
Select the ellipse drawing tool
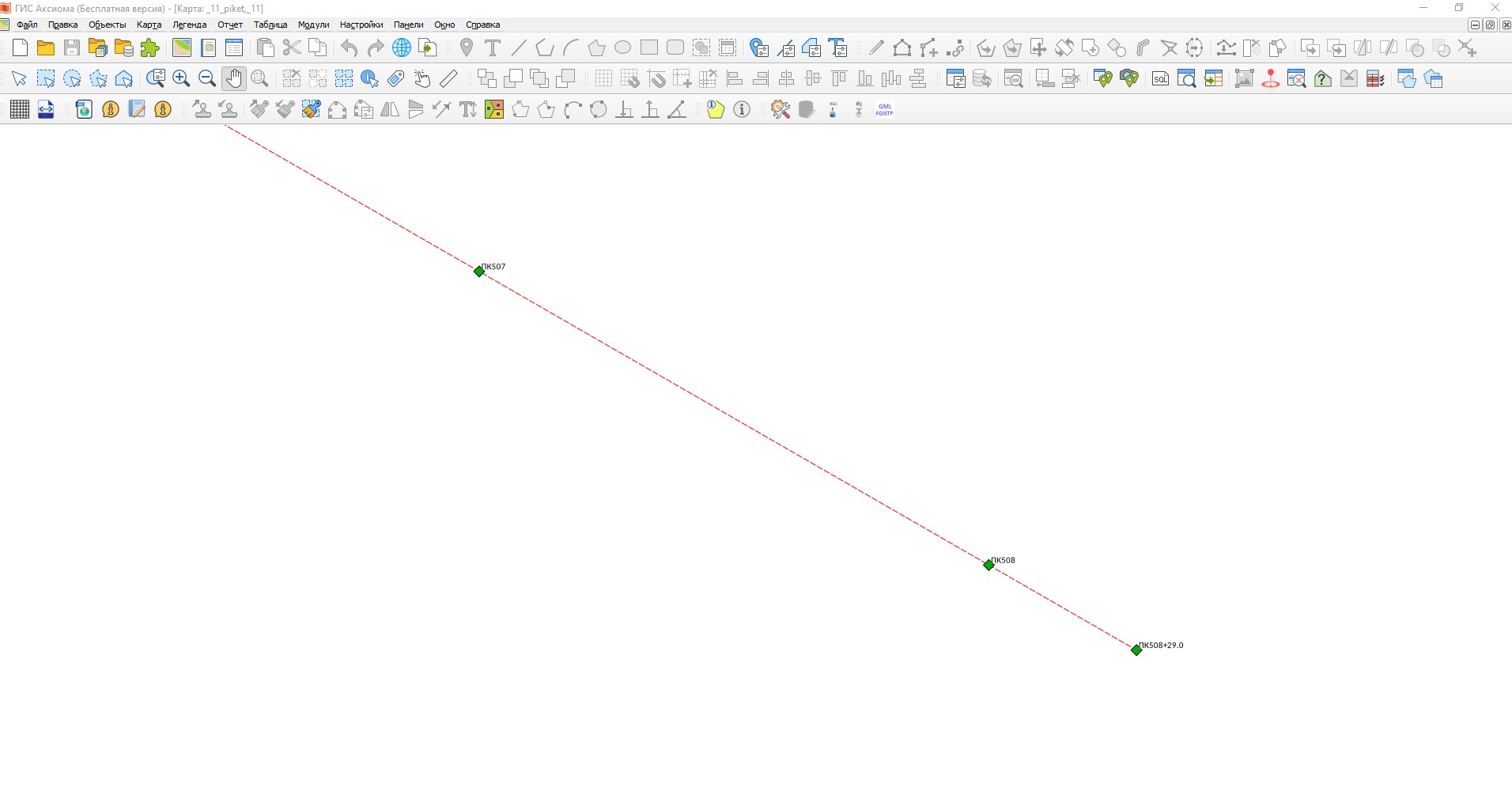623,47
